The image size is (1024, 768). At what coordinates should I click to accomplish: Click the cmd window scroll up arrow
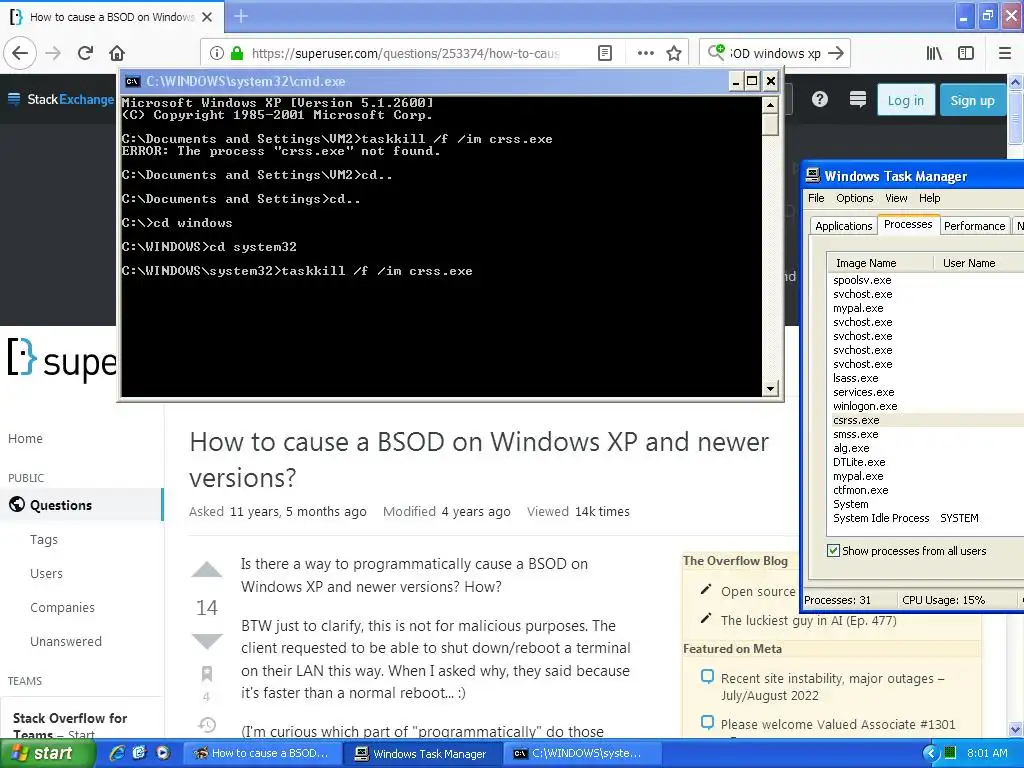click(x=771, y=104)
